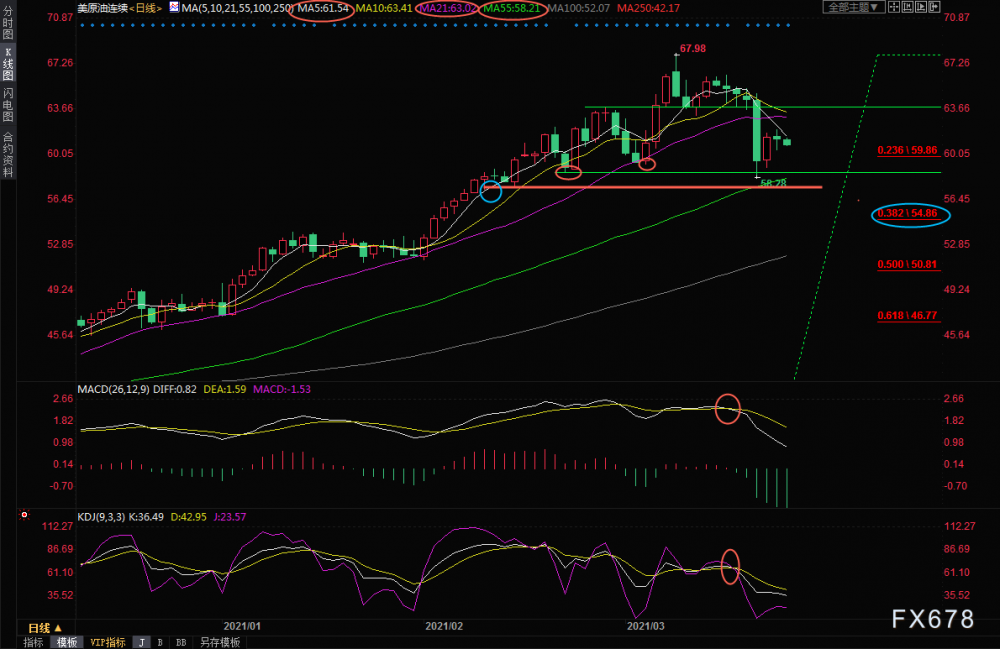The image size is (1000, 649).
Task: Click the chart playback icon
Action: [921, 7]
